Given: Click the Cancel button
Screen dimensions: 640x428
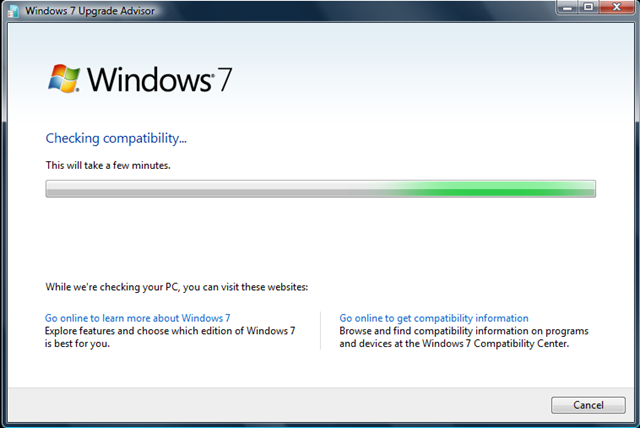Looking at the screenshot, I should [588, 405].
